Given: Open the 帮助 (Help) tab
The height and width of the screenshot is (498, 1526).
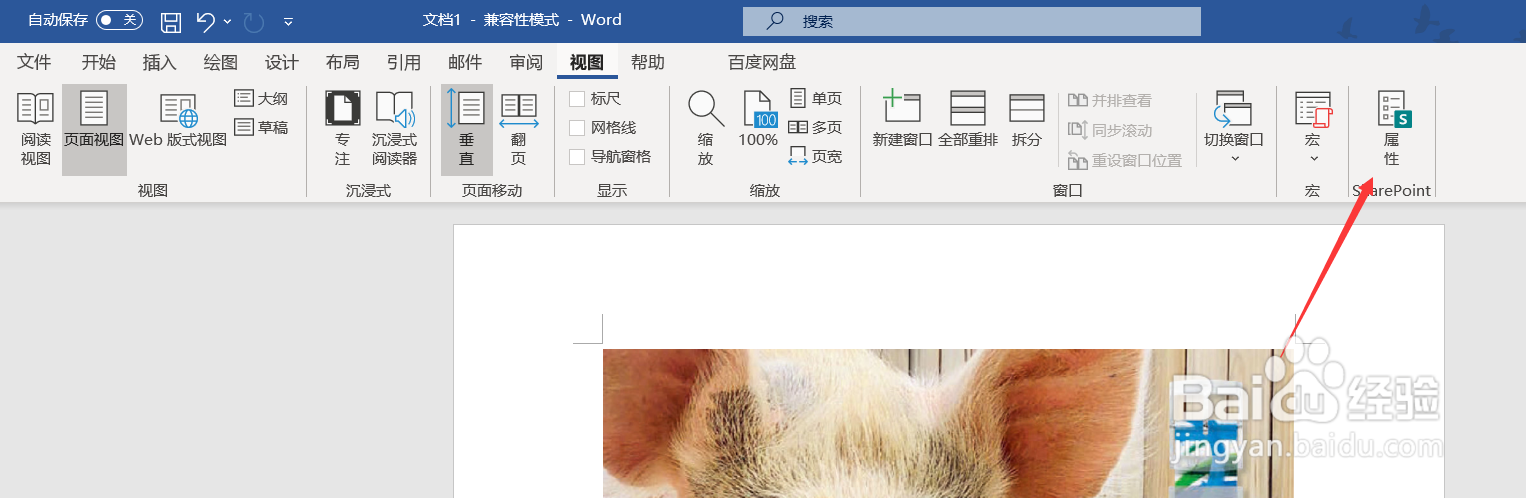Looking at the screenshot, I should coord(648,62).
